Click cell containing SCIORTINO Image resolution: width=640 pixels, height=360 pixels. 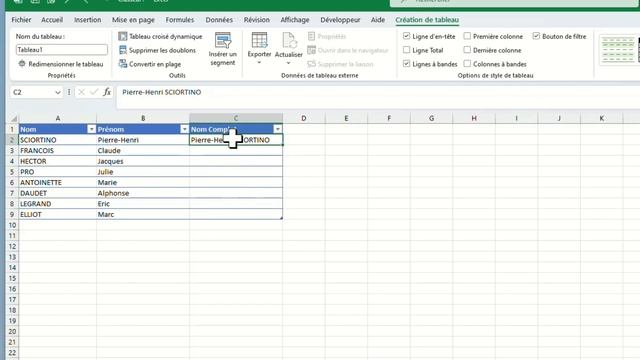[x=58, y=140]
